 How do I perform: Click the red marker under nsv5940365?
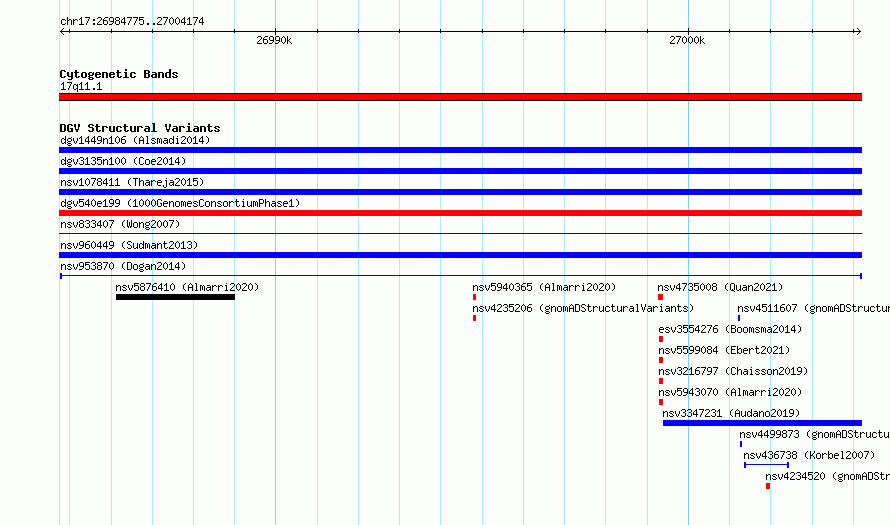coord(475,297)
